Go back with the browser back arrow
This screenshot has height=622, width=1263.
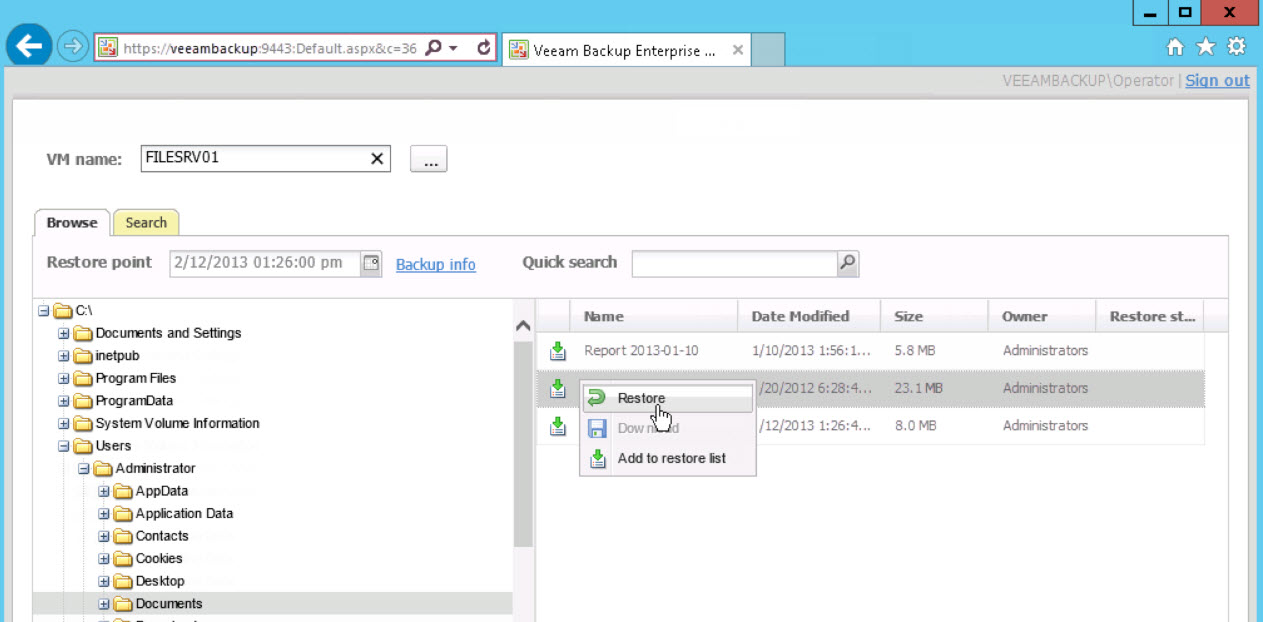[30, 46]
